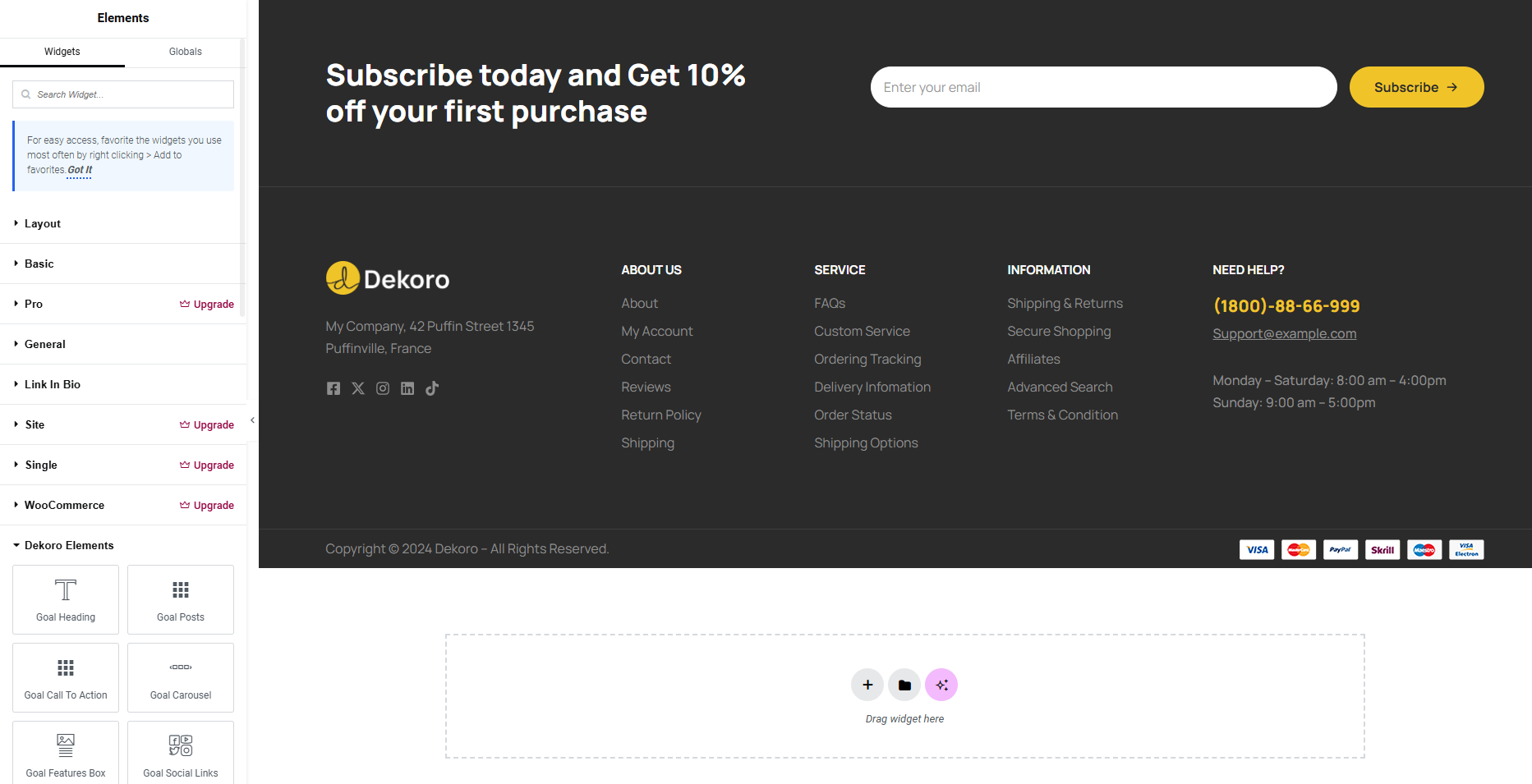Switch to the Widgets tab

(x=62, y=52)
